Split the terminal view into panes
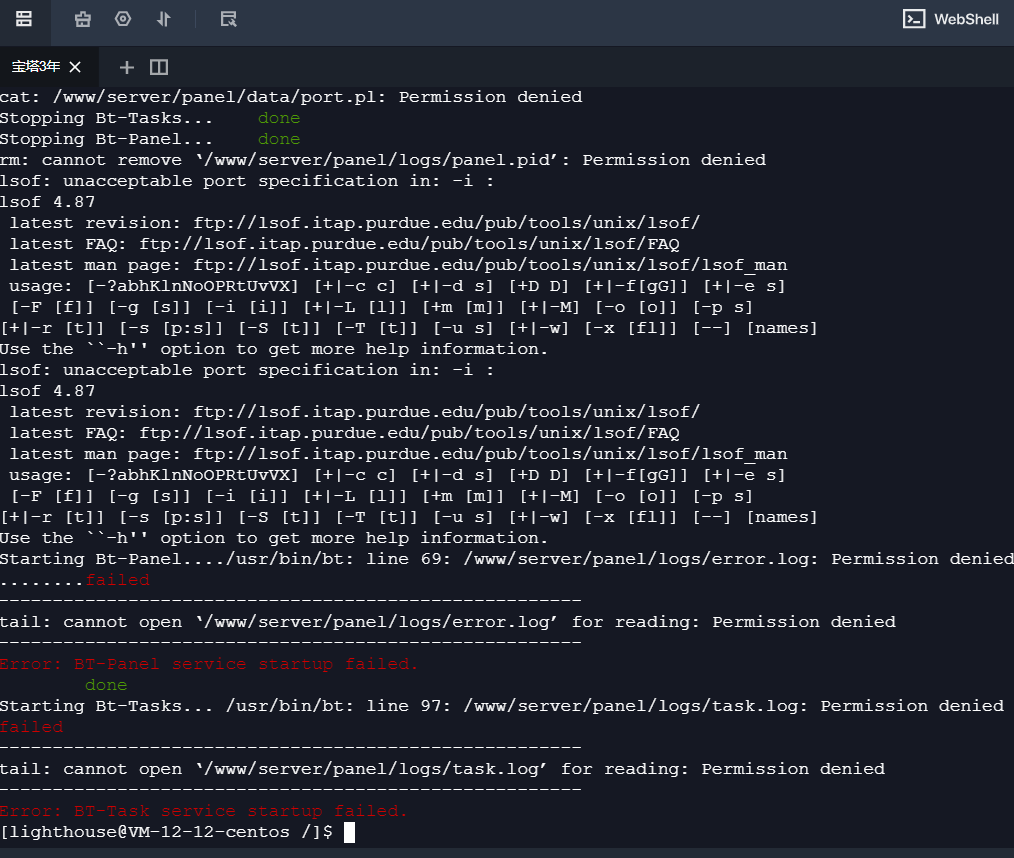The width and height of the screenshot is (1014, 858). pyautogui.click(x=159, y=67)
